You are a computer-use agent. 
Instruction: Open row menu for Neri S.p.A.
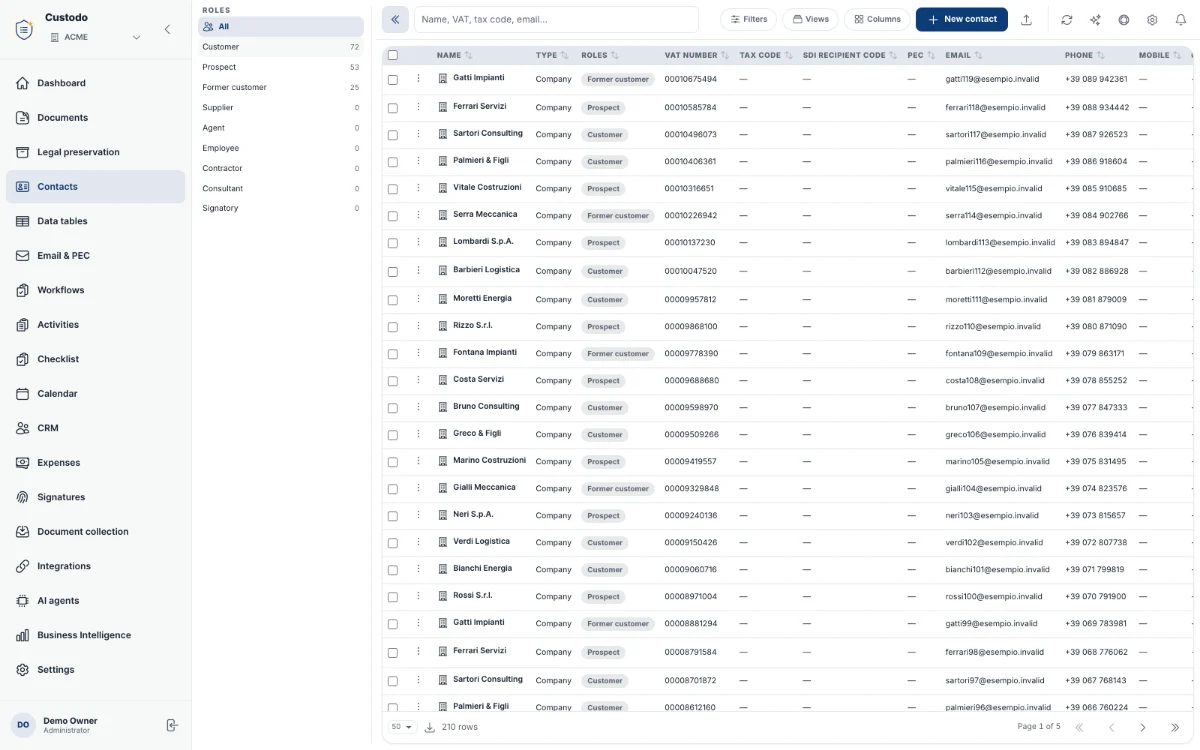[419, 515]
